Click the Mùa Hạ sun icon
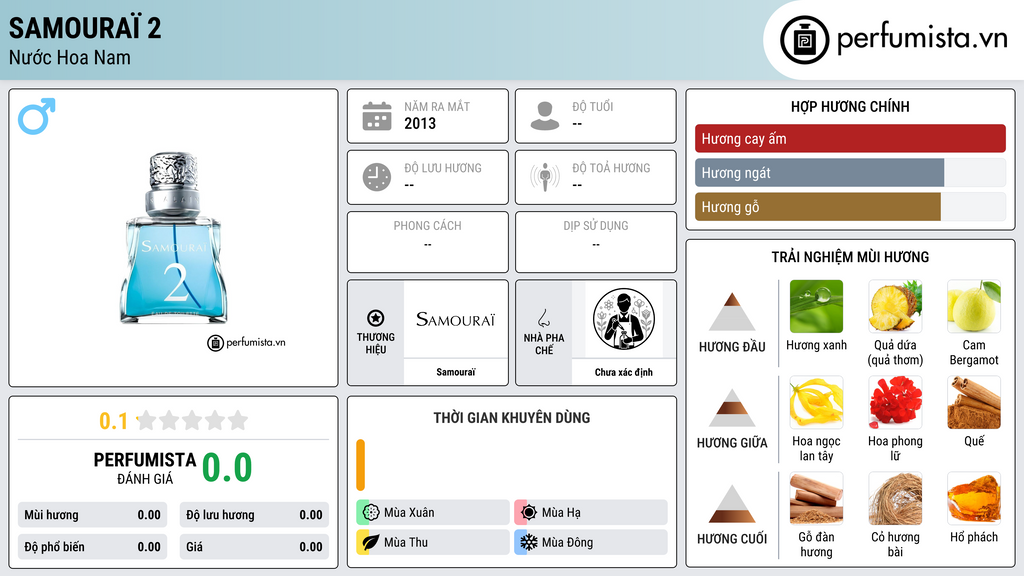The height and width of the screenshot is (576, 1024). [x=529, y=513]
